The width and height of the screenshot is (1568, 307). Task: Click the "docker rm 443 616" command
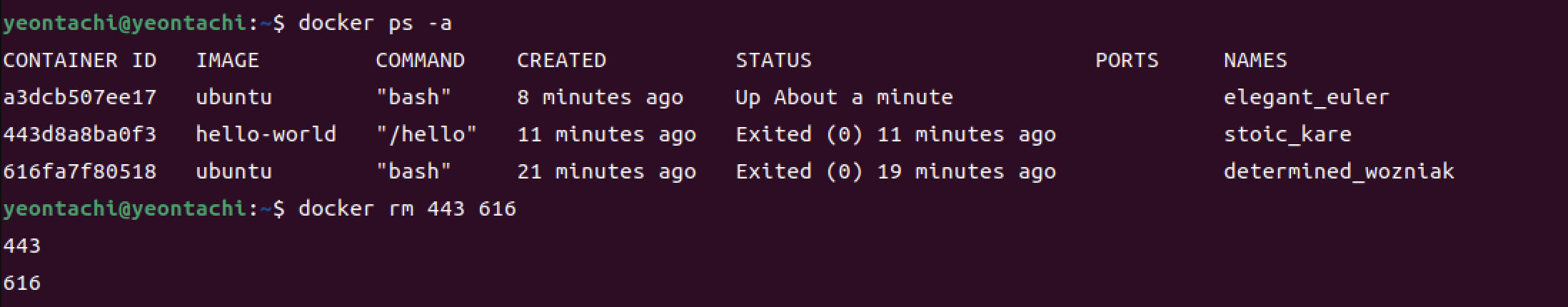pyautogui.click(x=407, y=208)
